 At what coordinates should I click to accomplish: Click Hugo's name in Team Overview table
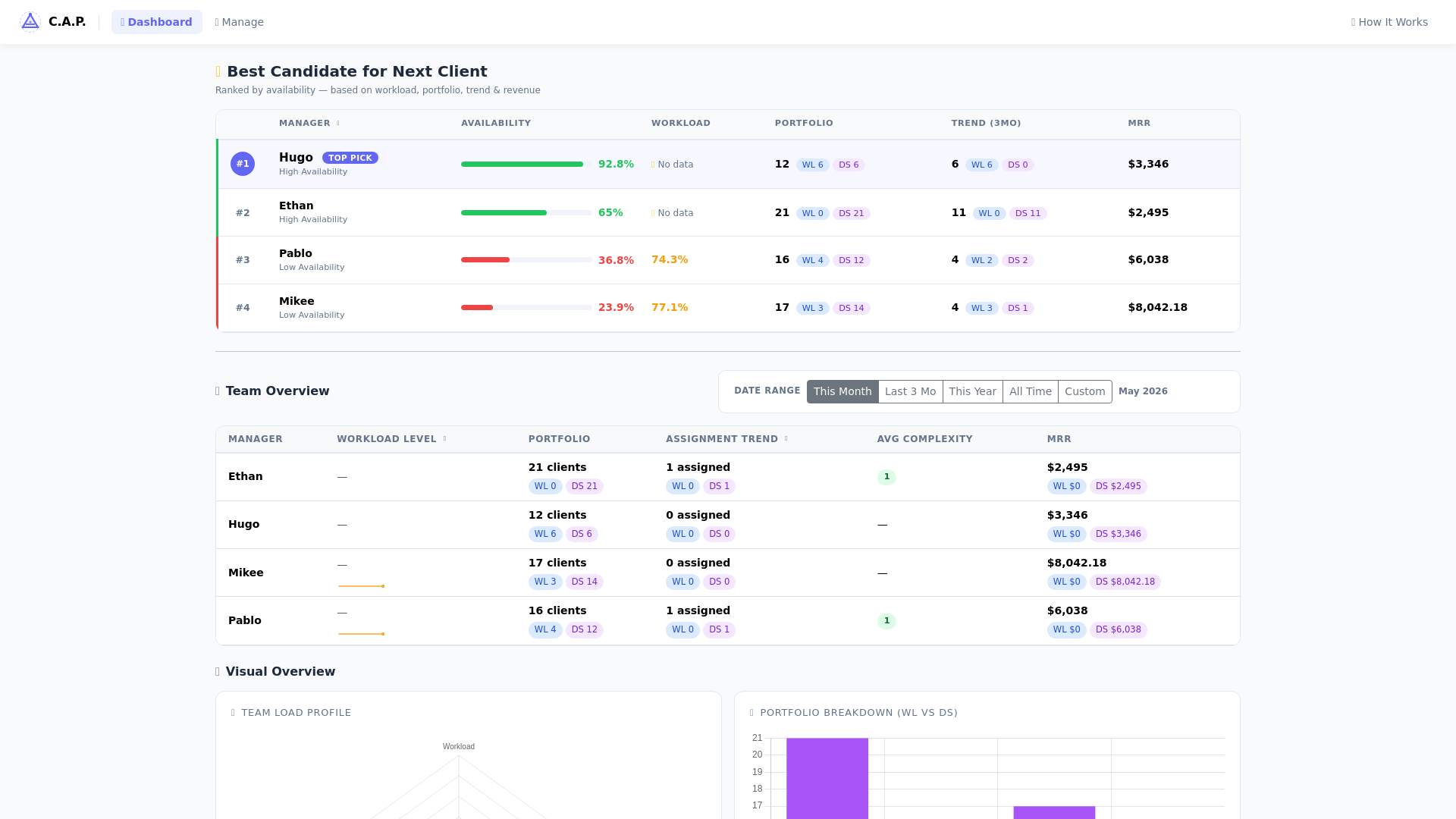tap(243, 524)
